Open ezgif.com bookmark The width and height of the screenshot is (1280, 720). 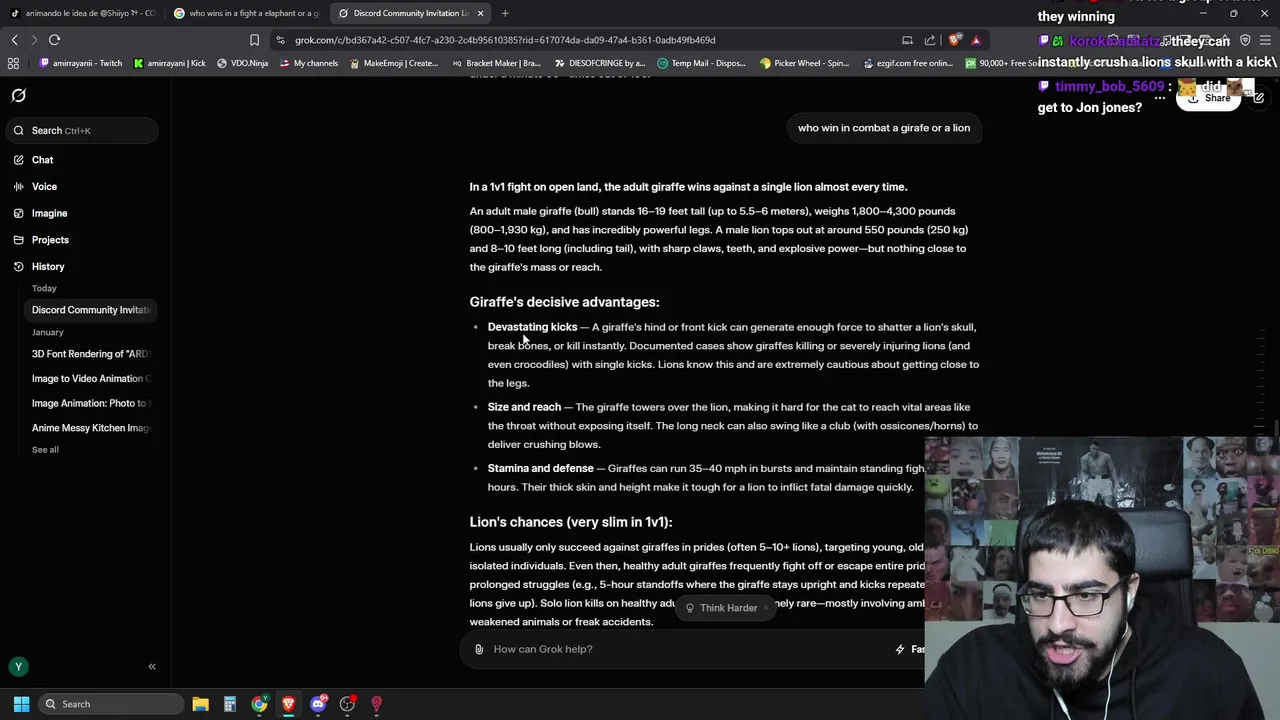pos(907,63)
